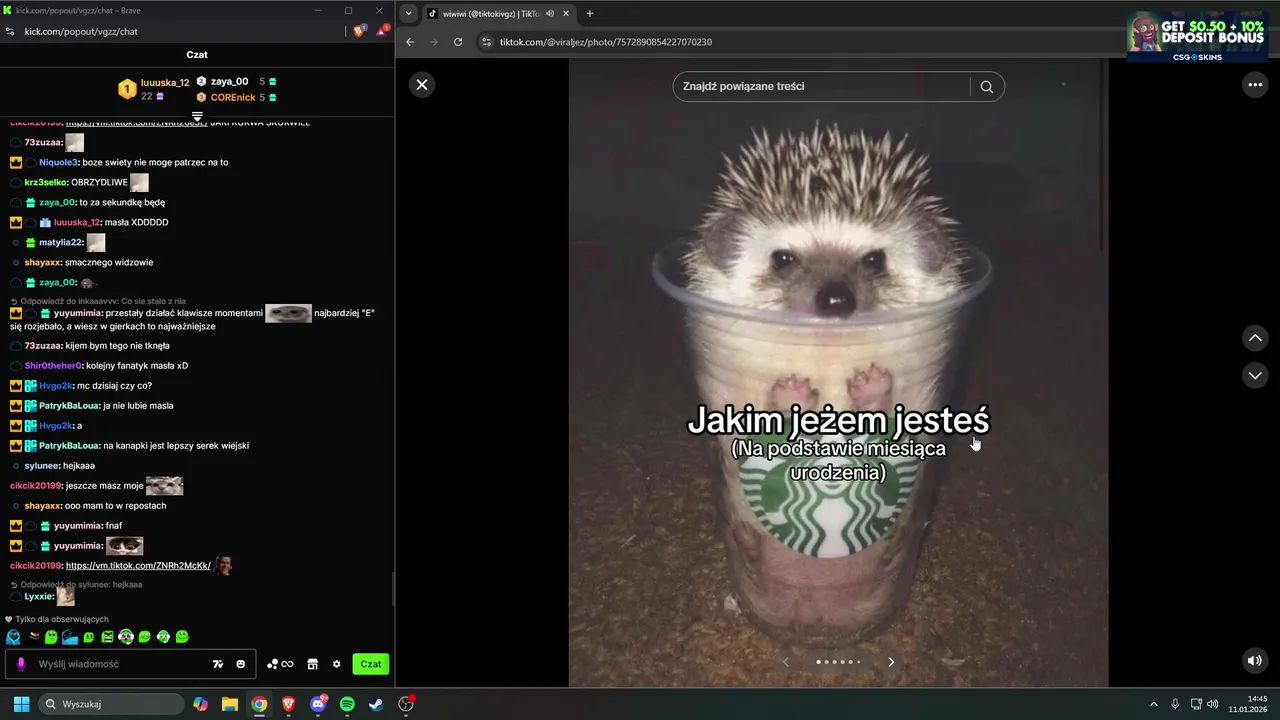The image size is (1280, 720).
Task: Click username PatrykBaLoua on serek wiejski message
Action: pyautogui.click(x=69, y=446)
